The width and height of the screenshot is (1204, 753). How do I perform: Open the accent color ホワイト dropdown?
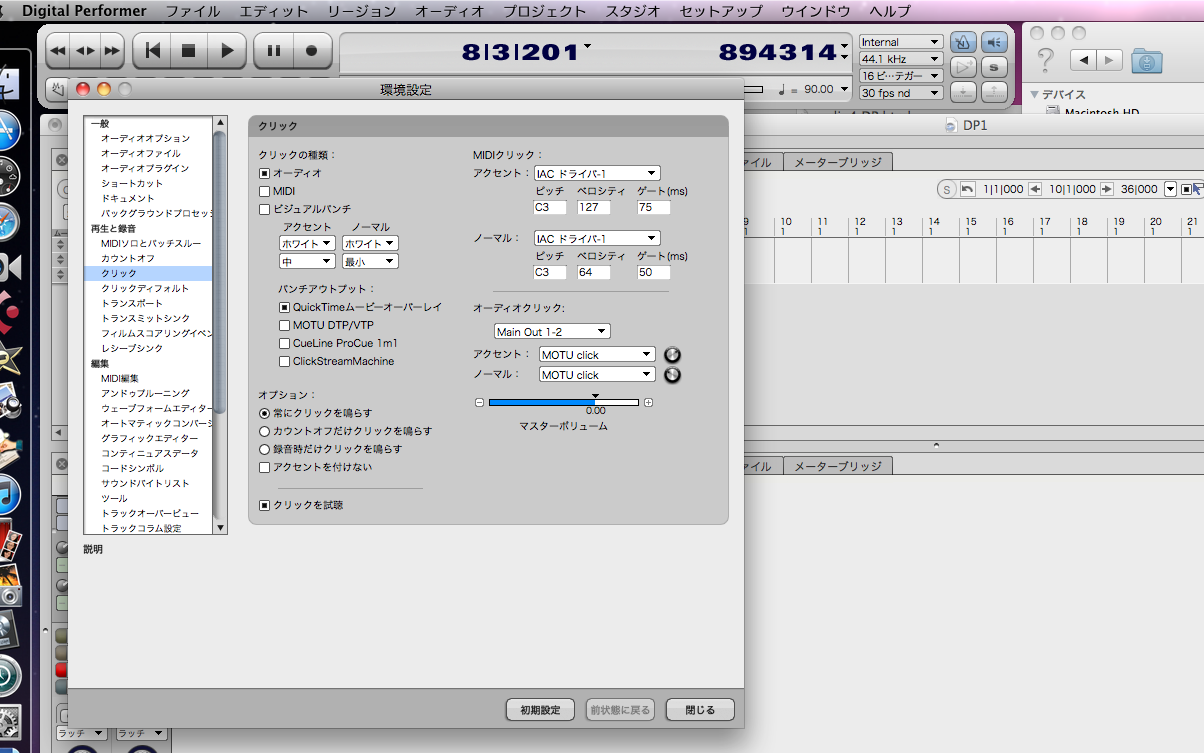tap(307, 243)
